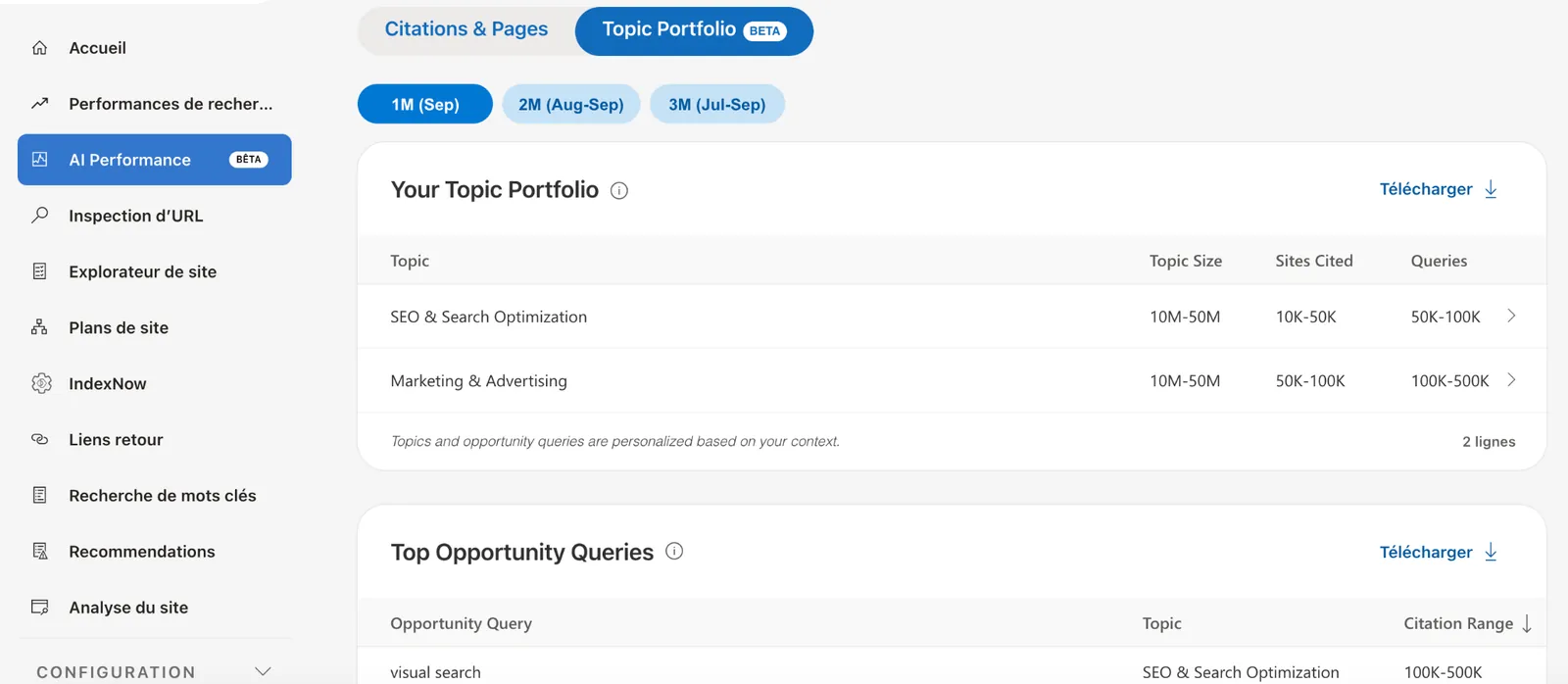1568x684 pixels.
Task: Open AI Performance in the sidebar
Action: click(x=155, y=160)
